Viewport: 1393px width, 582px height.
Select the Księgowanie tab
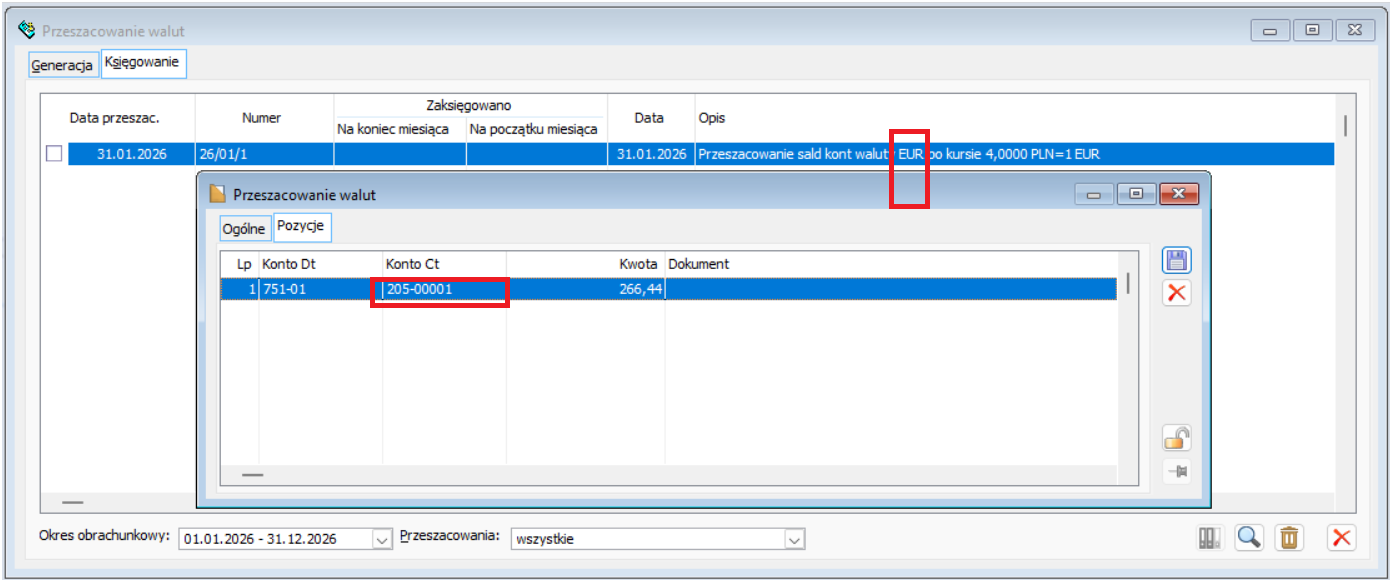click(x=142, y=62)
